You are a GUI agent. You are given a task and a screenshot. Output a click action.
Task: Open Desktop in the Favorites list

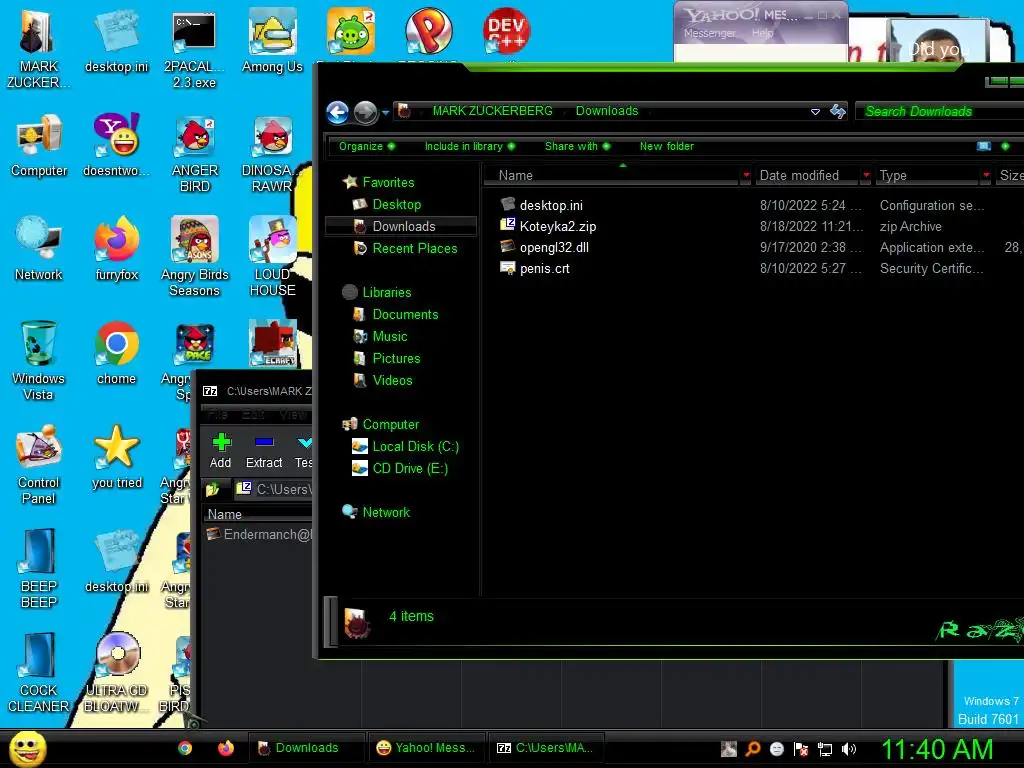(x=396, y=204)
